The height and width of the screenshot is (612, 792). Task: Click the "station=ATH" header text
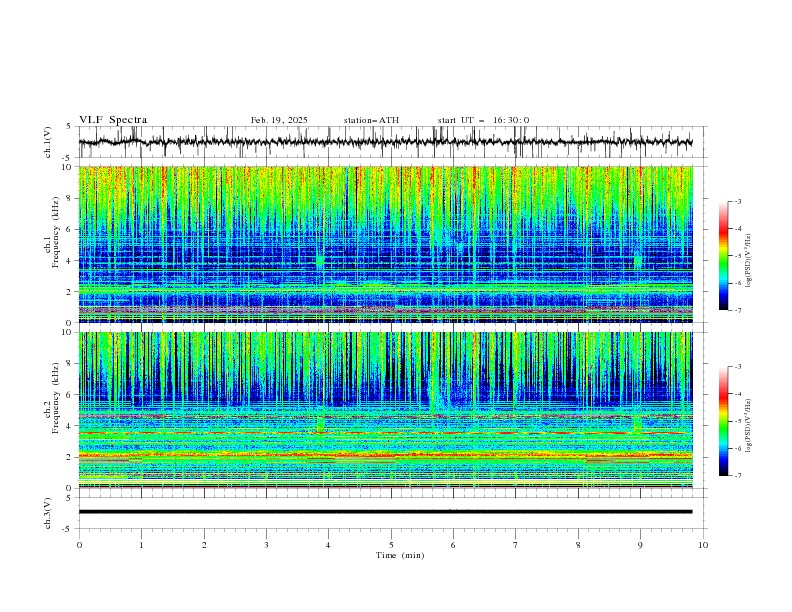coord(371,120)
